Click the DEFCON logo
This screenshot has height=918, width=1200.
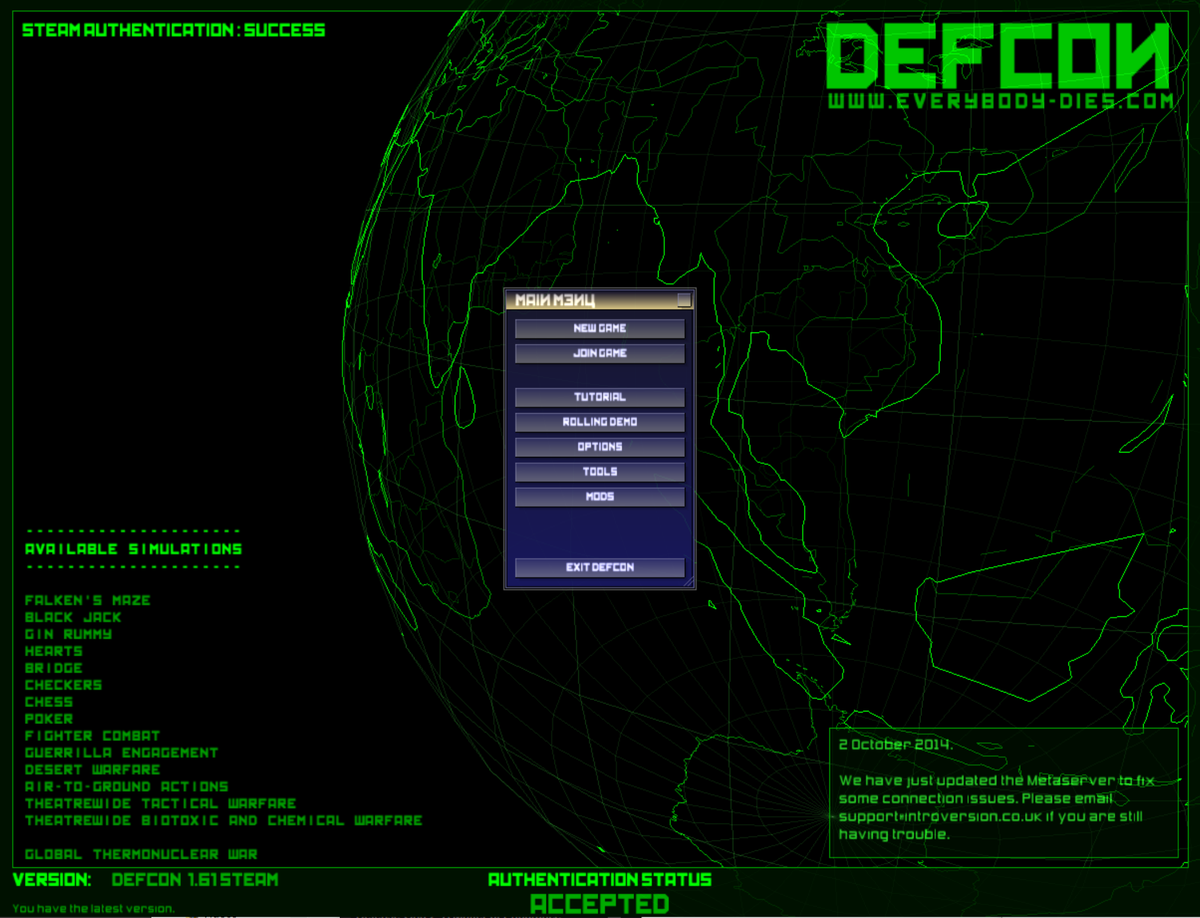click(x=1000, y=56)
